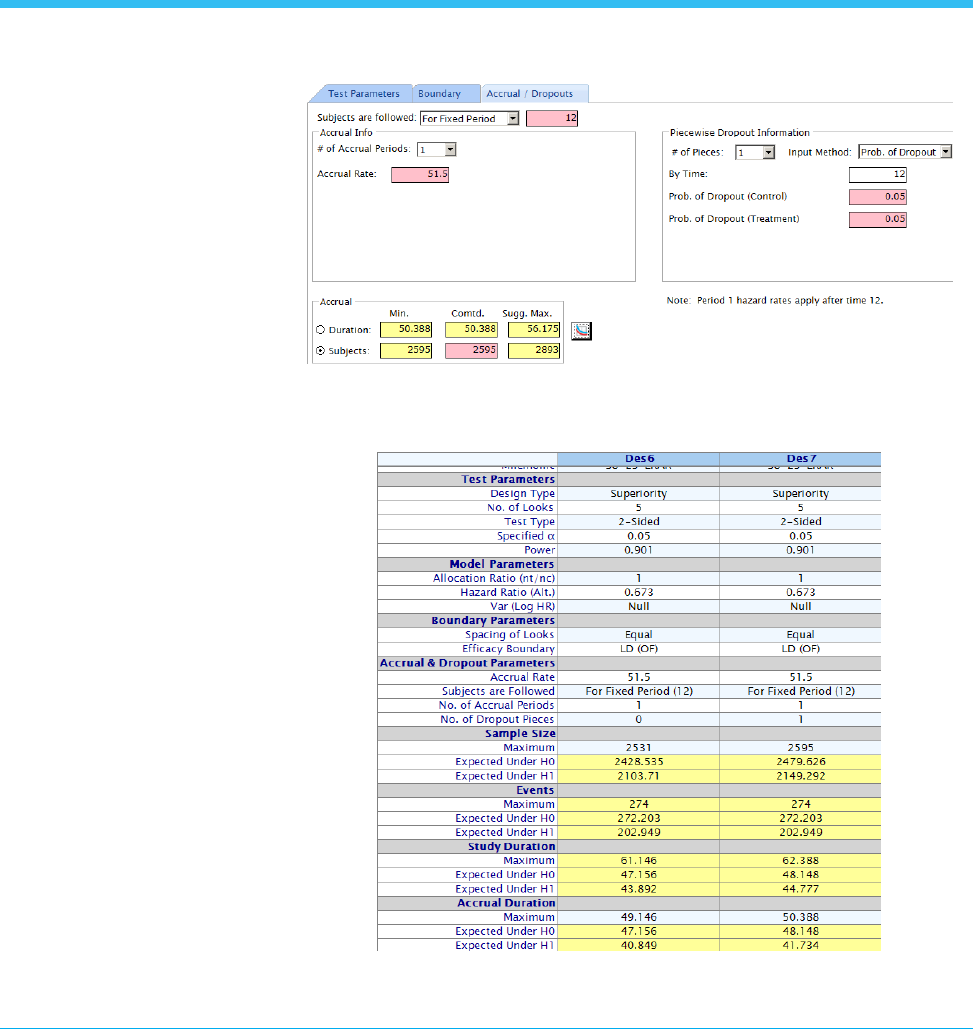
Task: Edit the Accrual Rate field 51.5
Action: pyautogui.click(x=420, y=175)
